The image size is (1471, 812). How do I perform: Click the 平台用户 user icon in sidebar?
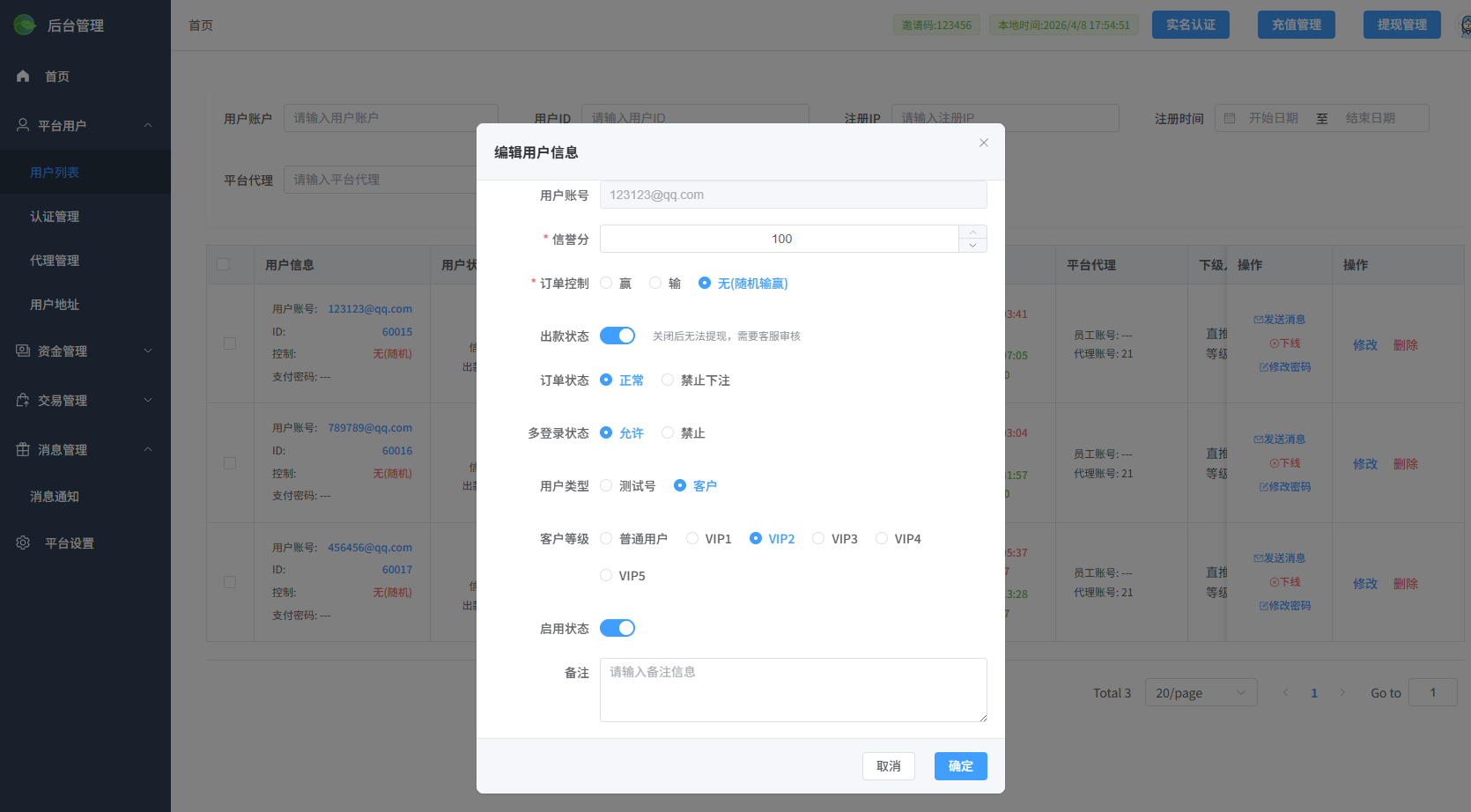[x=23, y=125]
